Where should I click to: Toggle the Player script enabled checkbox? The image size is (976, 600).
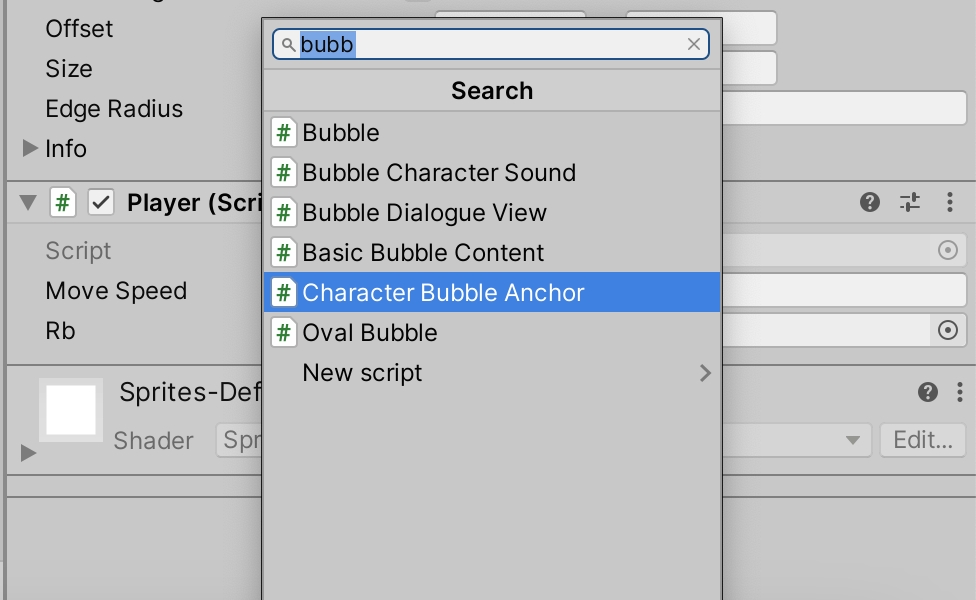[101, 203]
